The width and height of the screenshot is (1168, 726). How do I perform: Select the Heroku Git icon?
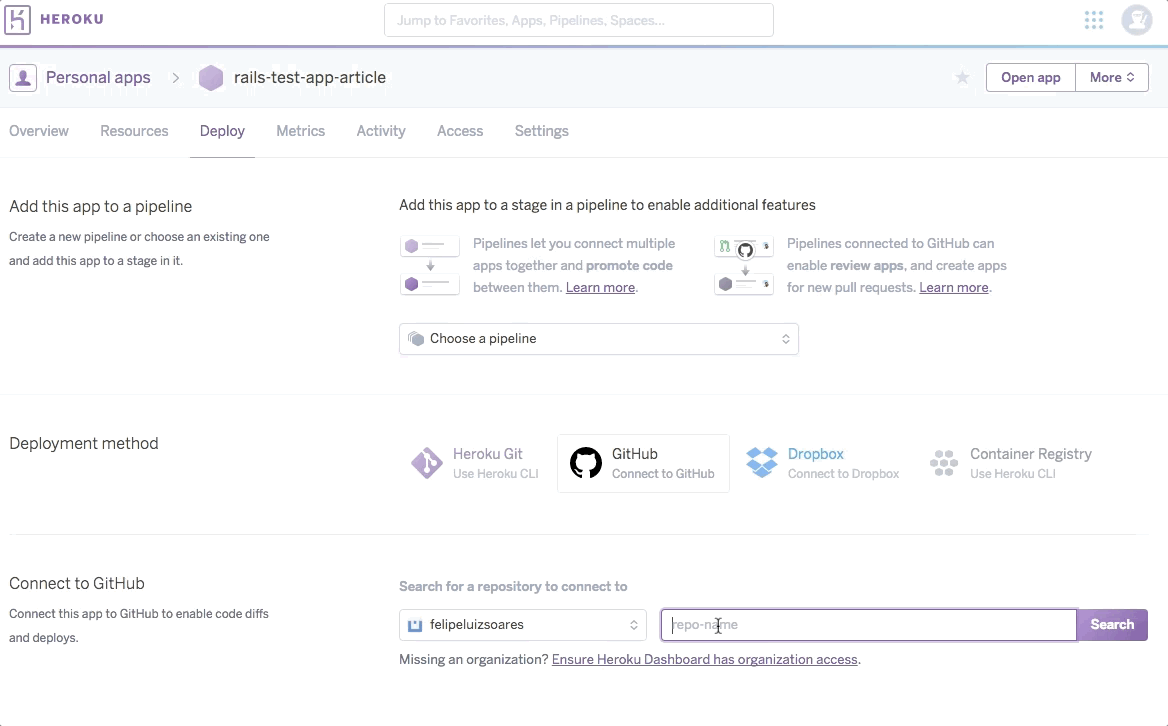tap(427, 463)
